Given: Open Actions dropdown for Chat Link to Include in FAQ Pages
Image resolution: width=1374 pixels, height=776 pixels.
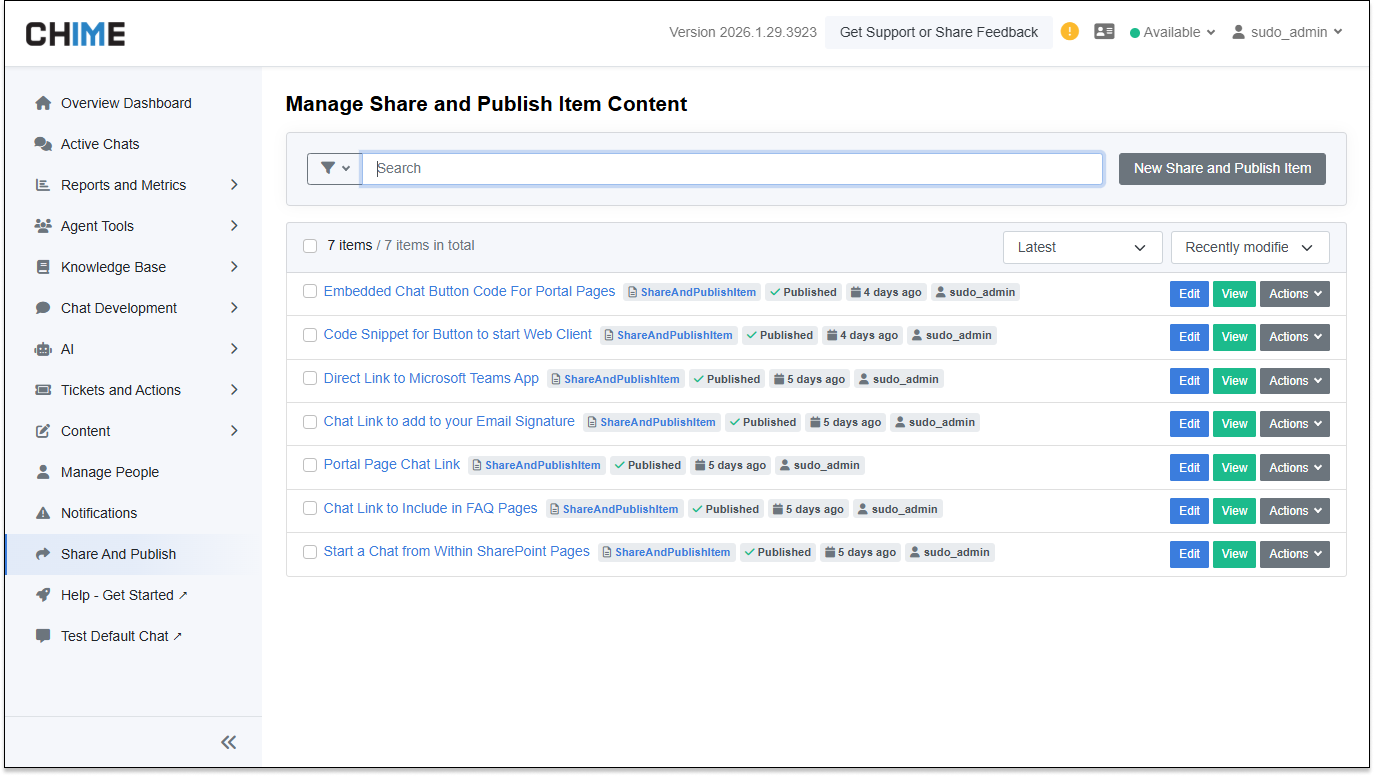Looking at the screenshot, I should (x=1294, y=511).
